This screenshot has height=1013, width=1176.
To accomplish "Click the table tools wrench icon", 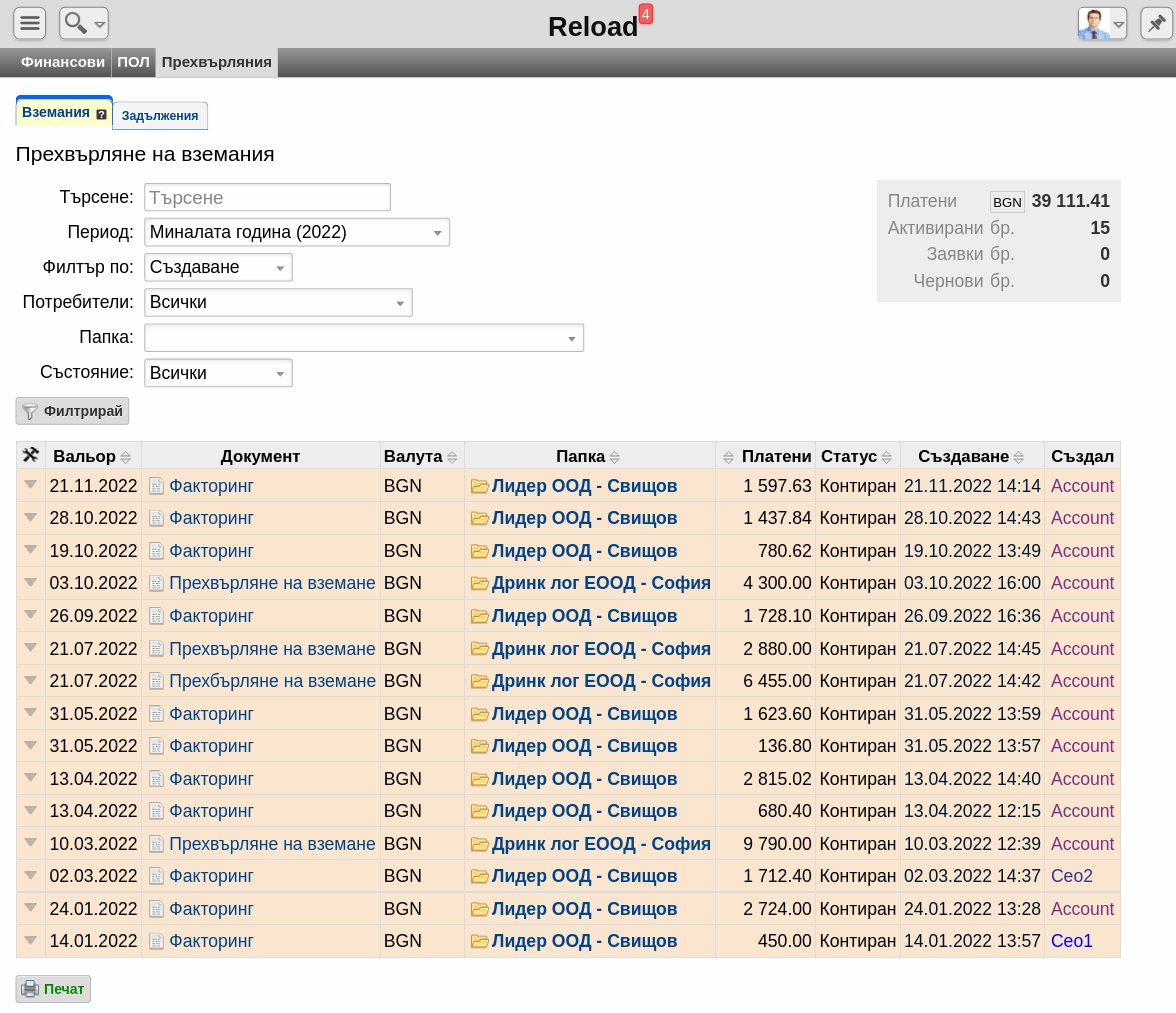I will pyautogui.click(x=30, y=455).
